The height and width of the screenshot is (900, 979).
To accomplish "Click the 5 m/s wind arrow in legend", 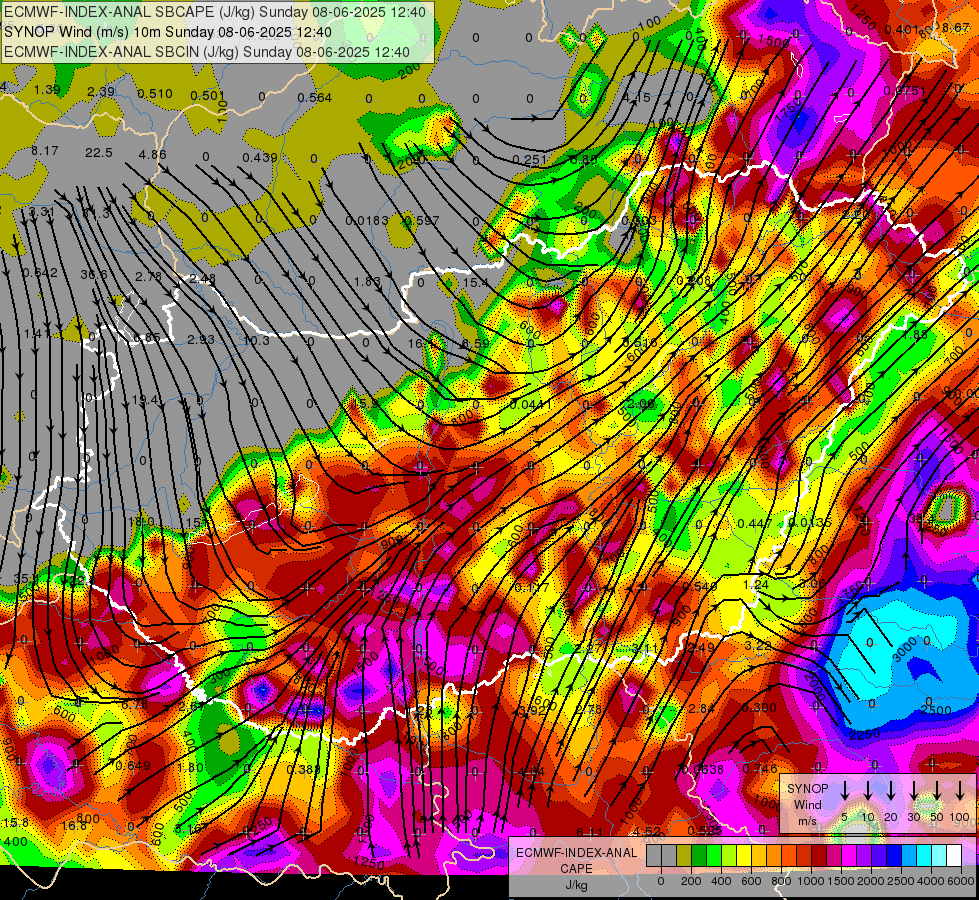I will [844, 791].
